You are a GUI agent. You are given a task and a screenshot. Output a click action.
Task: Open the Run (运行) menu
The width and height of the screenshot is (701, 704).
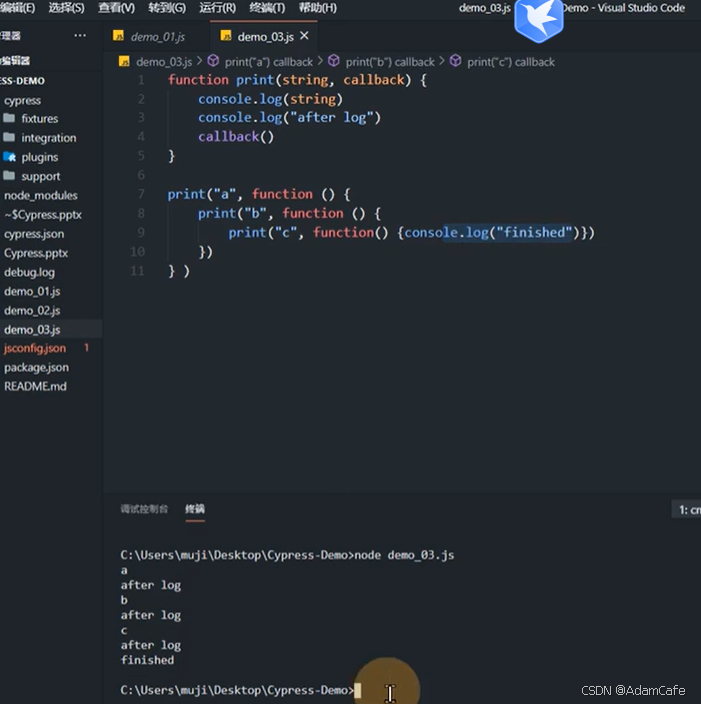pos(217,8)
